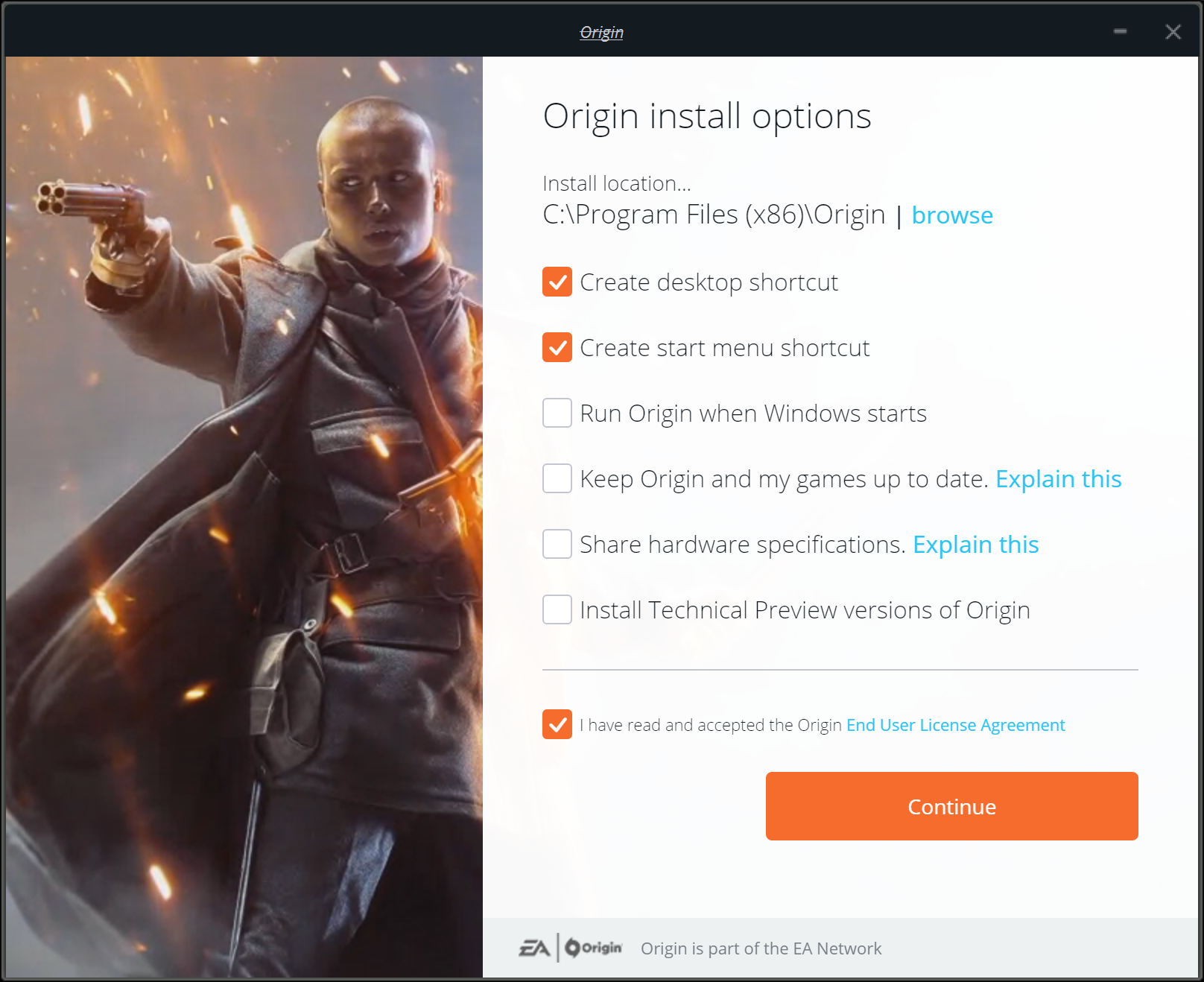Enable Run Origin when Windows starts
The width and height of the screenshot is (1204, 982).
click(557, 414)
